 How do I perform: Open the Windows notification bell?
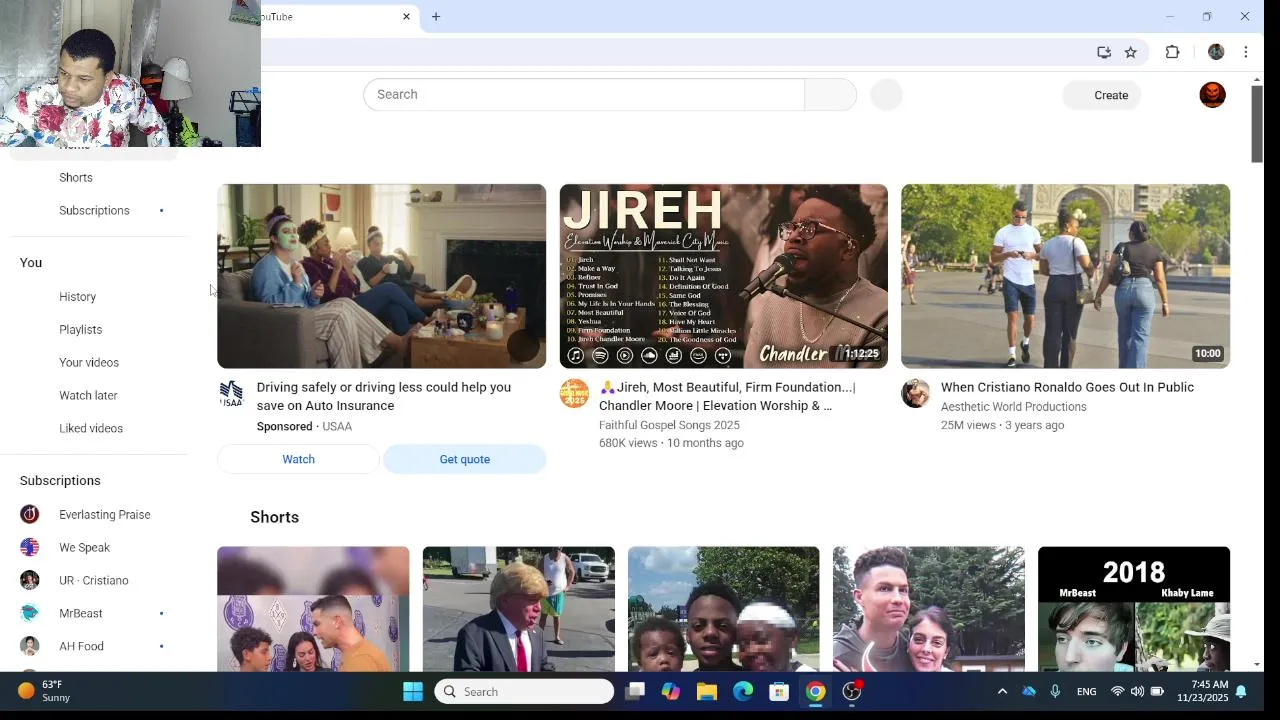point(1241,691)
